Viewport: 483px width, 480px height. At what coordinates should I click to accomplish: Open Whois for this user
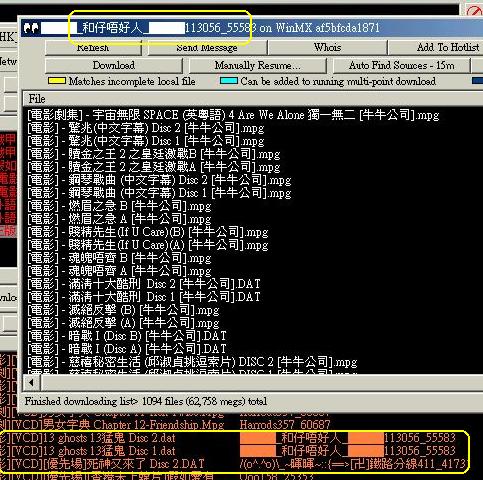click(x=327, y=48)
